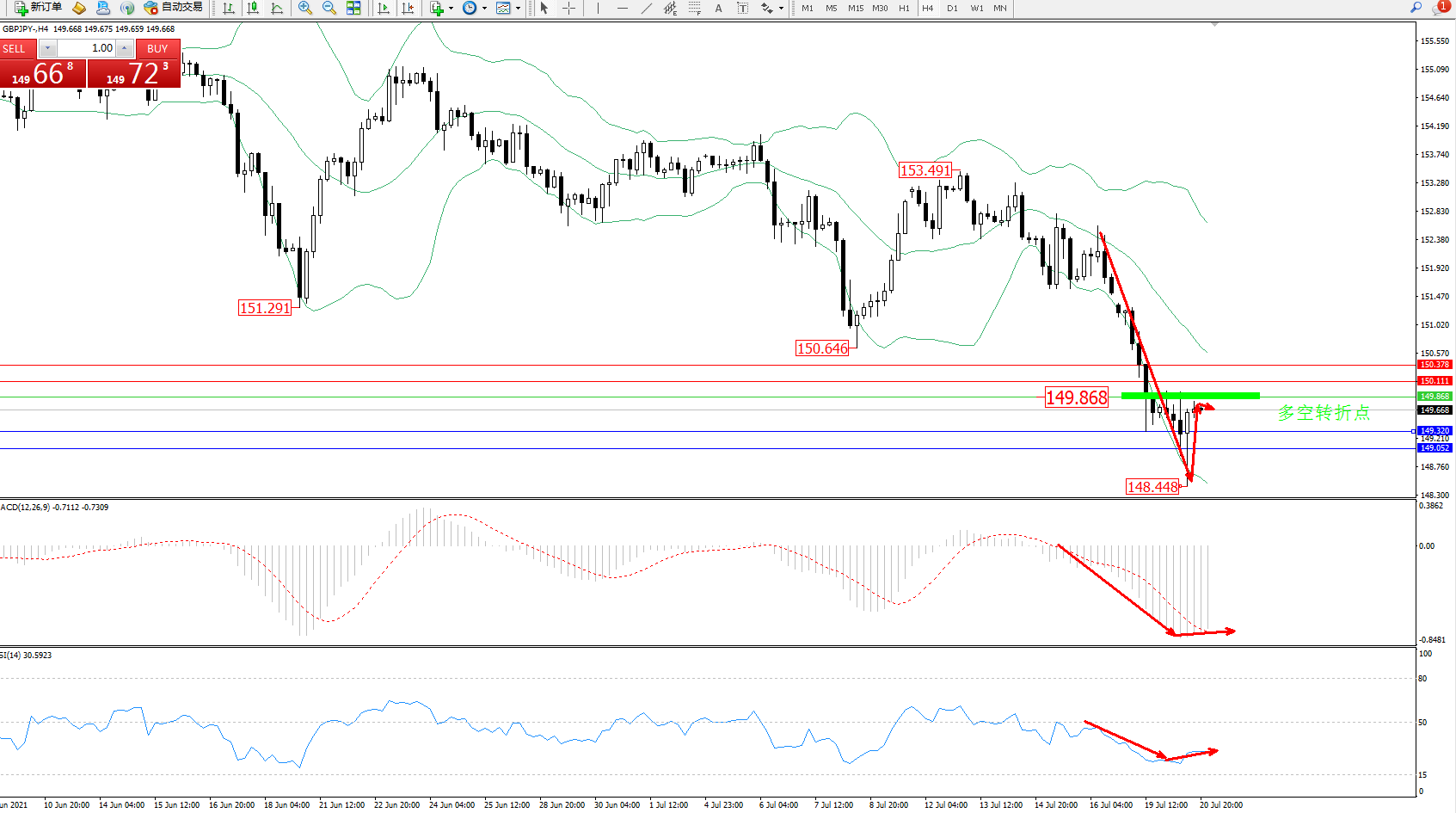
Task: Click the lot volume input field
Action: click(x=87, y=48)
